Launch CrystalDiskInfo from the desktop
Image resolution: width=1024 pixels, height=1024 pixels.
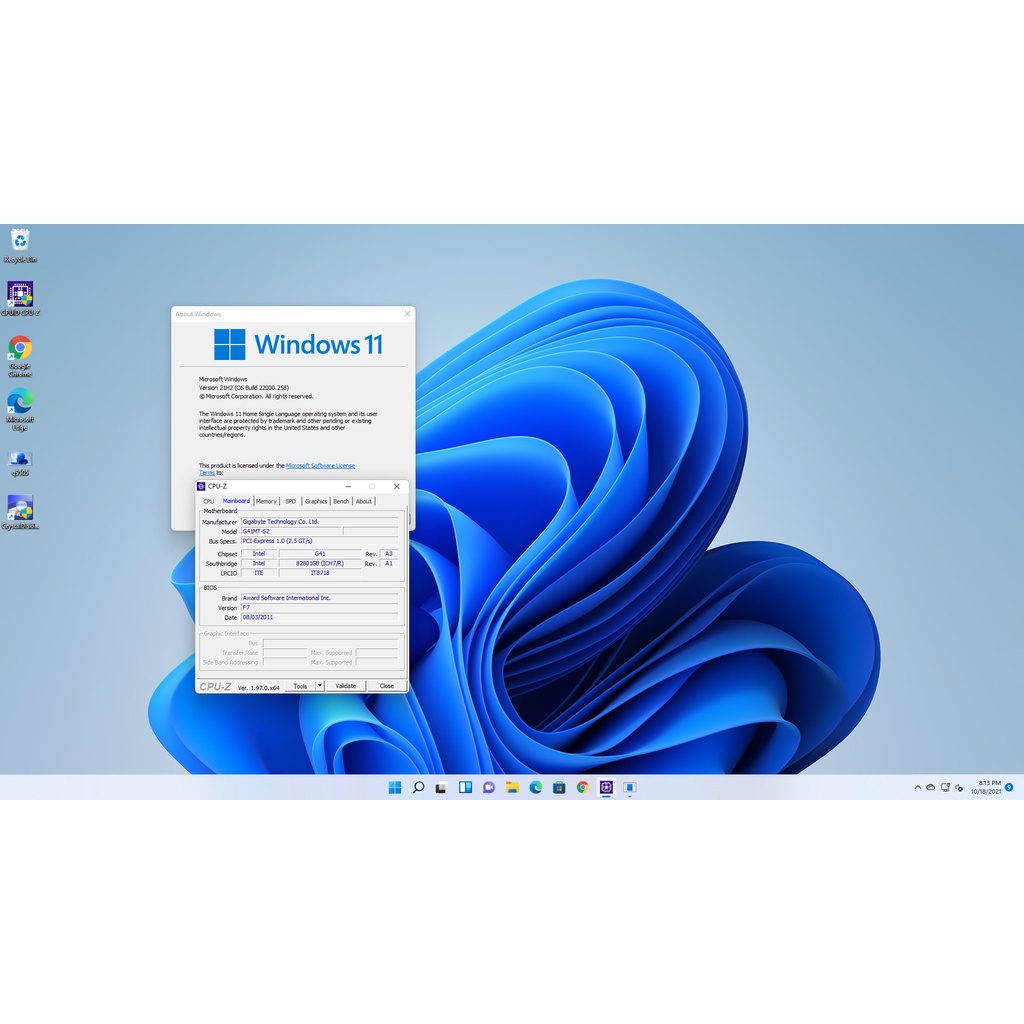(20, 508)
